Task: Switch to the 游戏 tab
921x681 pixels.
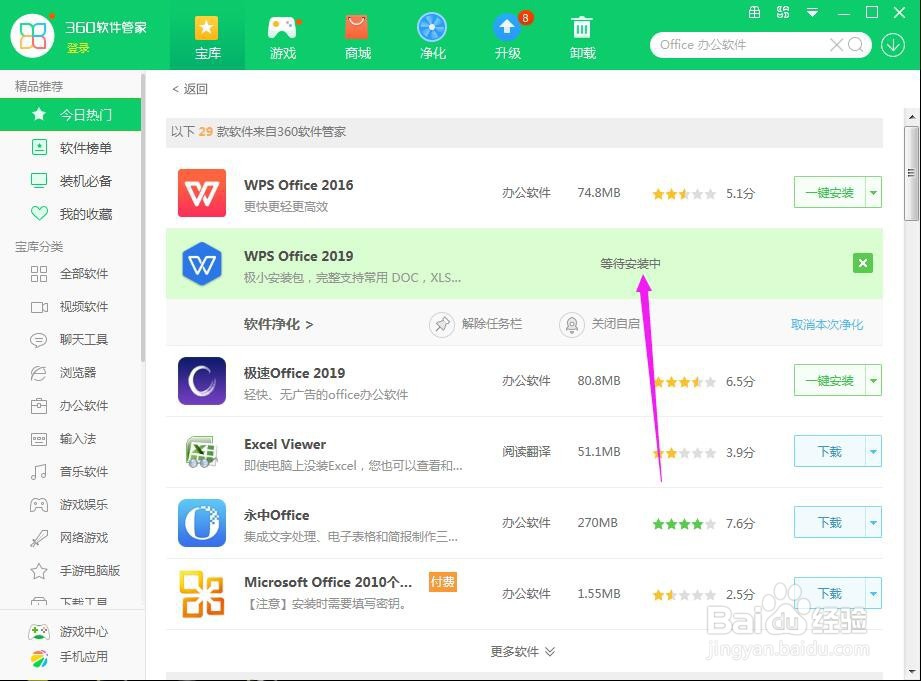Action: [x=283, y=37]
